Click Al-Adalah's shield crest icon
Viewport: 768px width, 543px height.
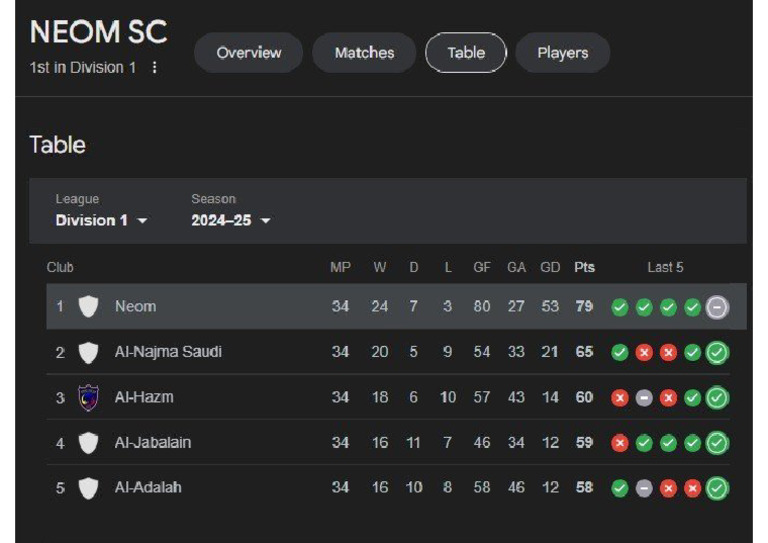point(89,488)
